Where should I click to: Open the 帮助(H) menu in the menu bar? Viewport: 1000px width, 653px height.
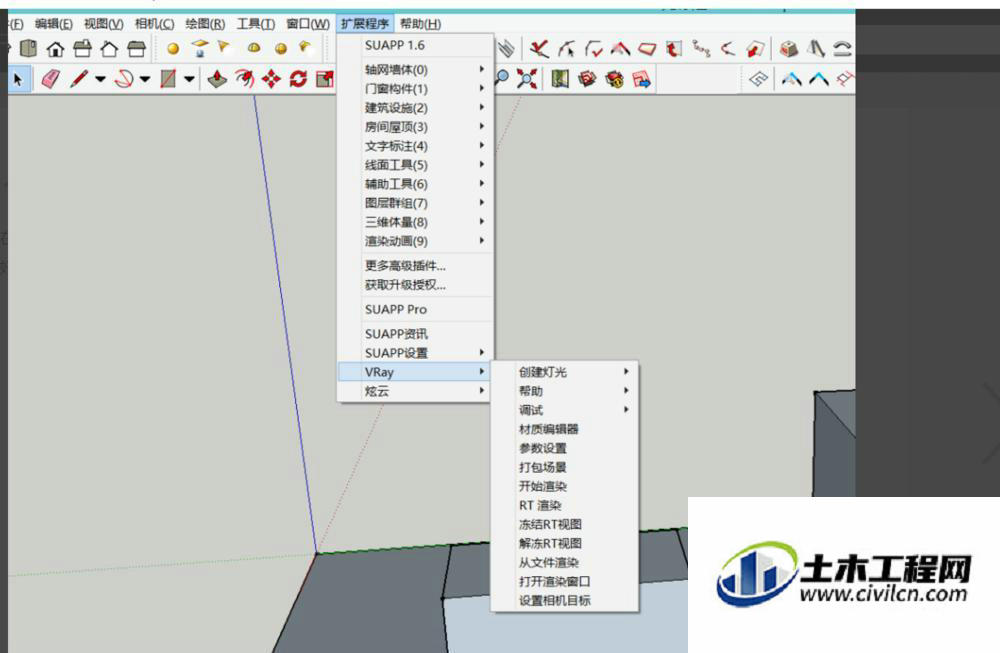click(420, 24)
